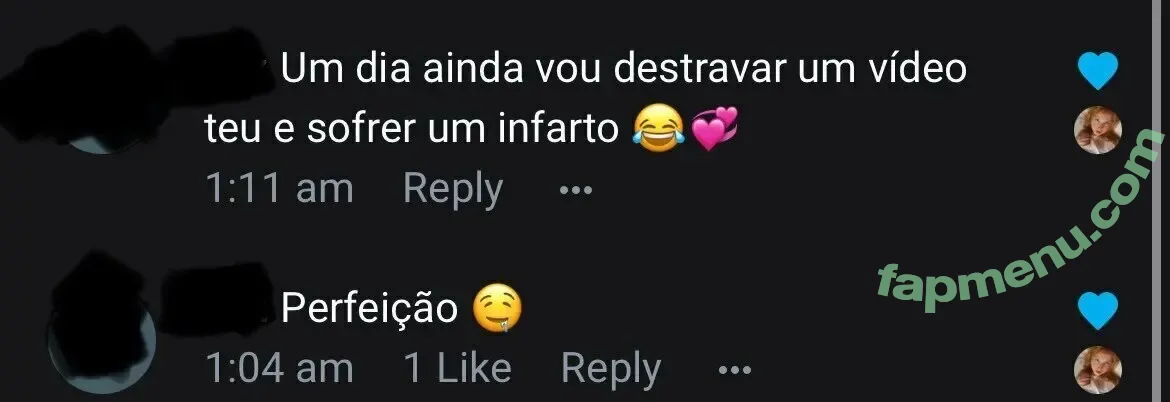Open the three-dot menu on 1:04 am comment

click(x=733, y=369)
